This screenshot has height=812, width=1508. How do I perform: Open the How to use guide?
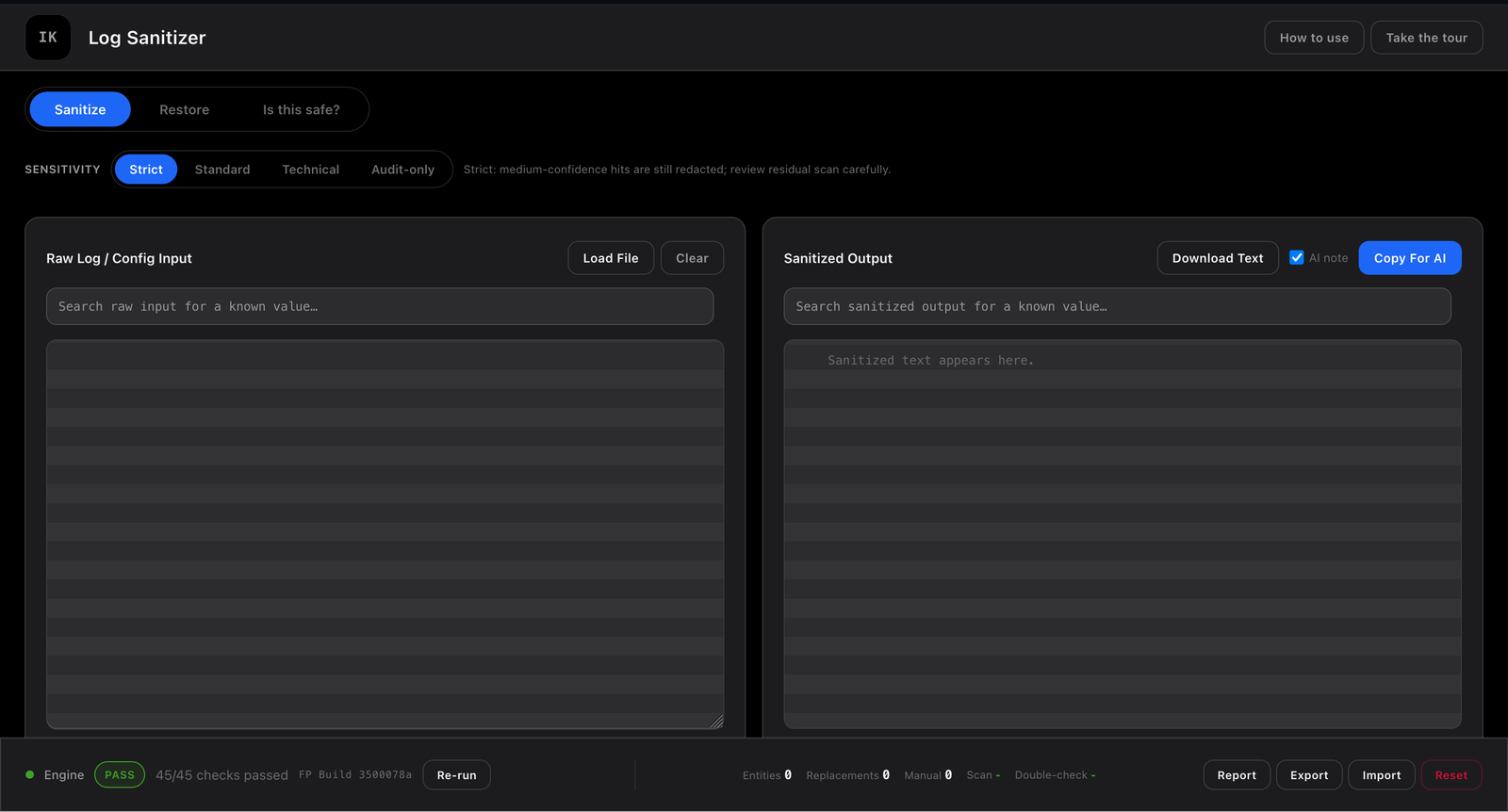point(1314,38)
